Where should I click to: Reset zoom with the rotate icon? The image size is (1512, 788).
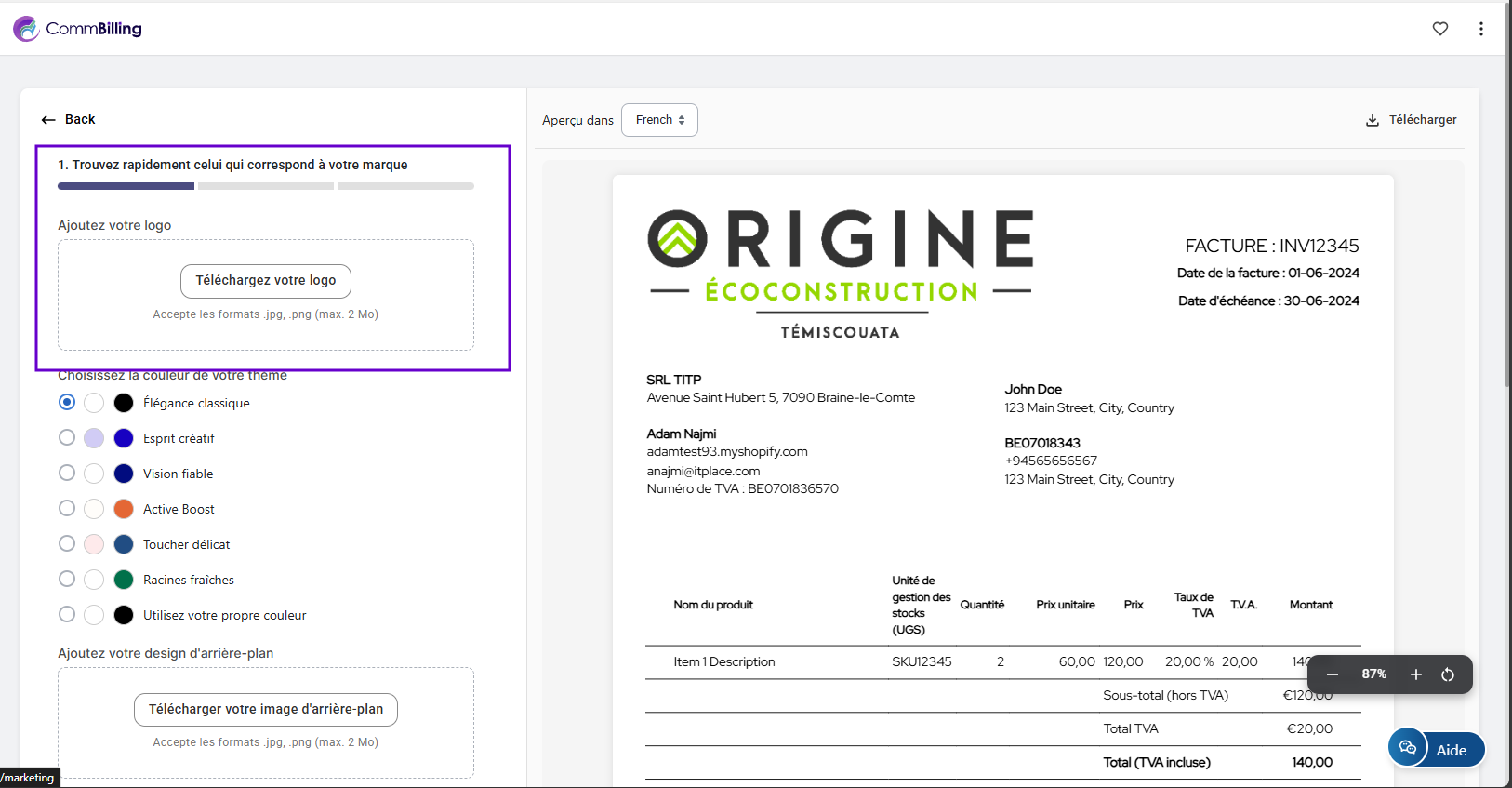tap(1448, 674)
